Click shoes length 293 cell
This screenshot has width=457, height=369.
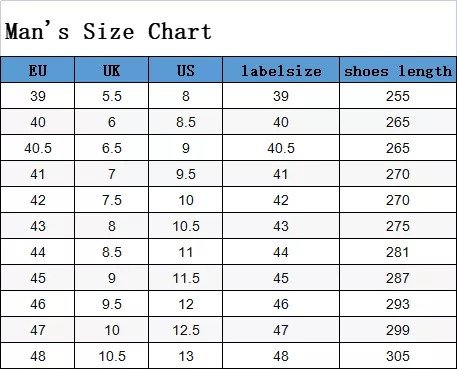coord(398,304)
